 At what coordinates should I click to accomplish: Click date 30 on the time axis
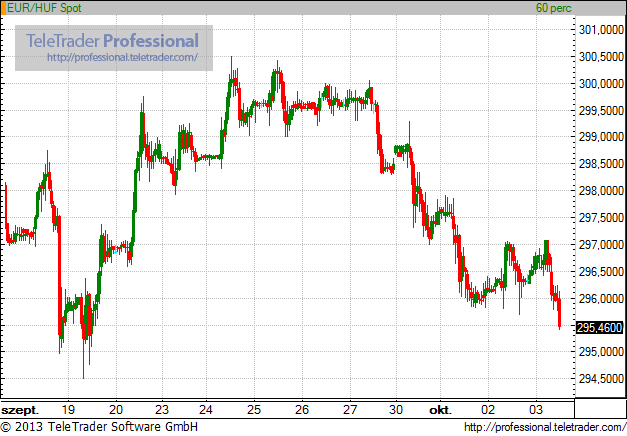(x=396, y=410)
